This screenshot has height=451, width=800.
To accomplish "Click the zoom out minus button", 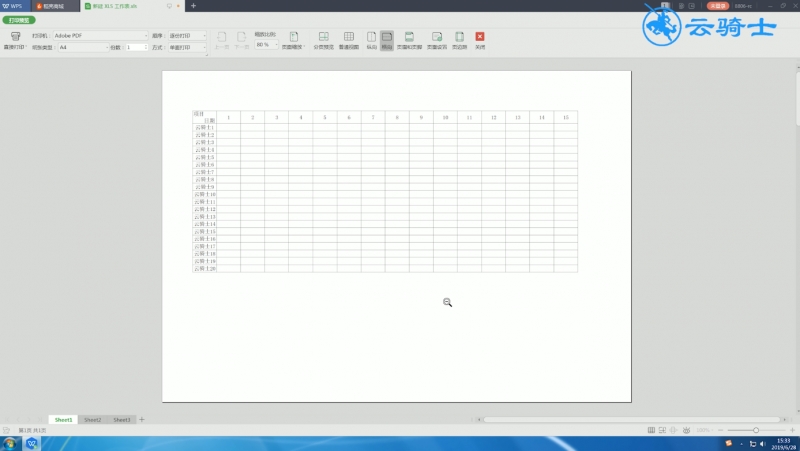I will click(720, 430).
